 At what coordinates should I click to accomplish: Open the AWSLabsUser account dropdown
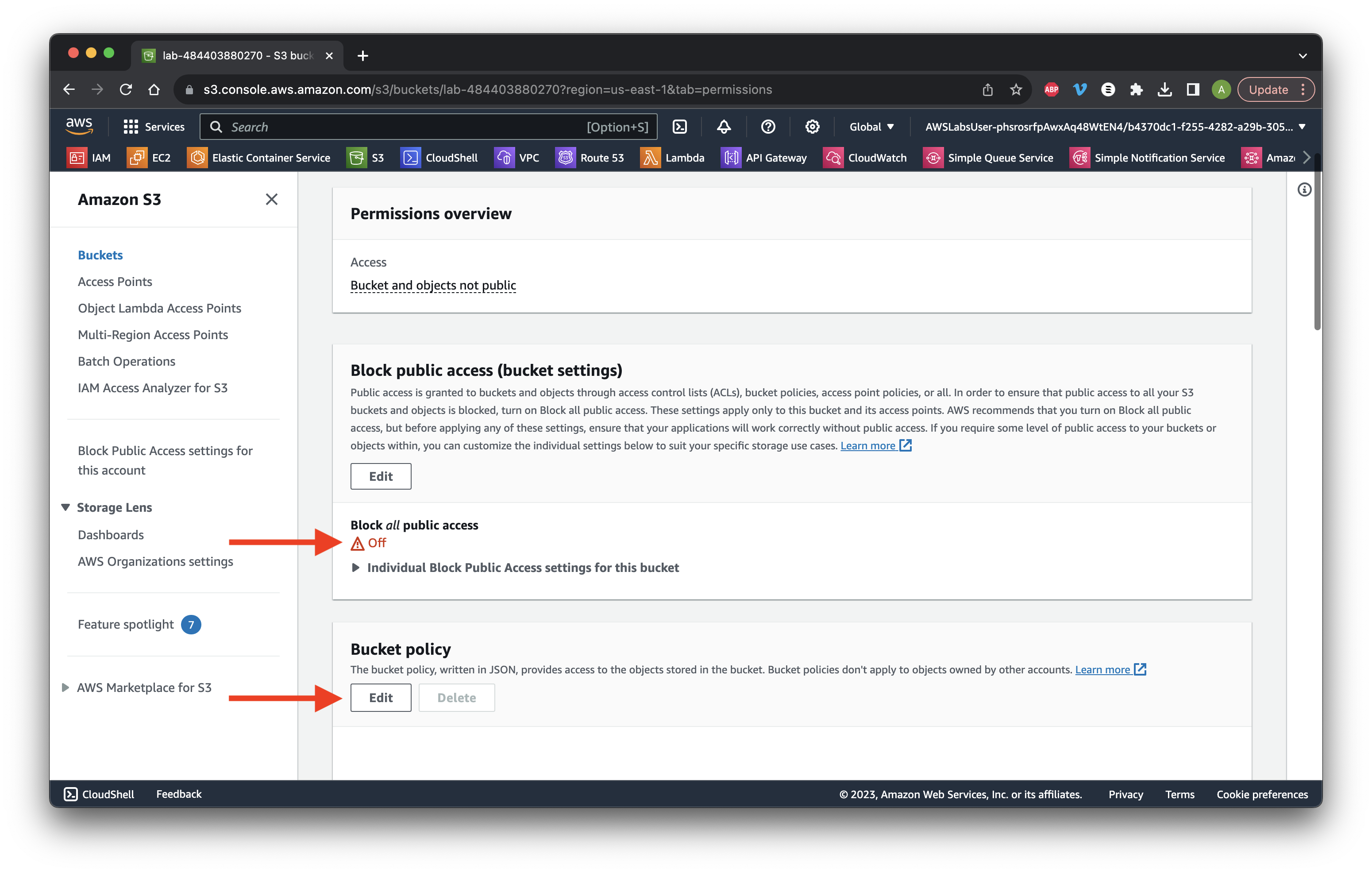pos(1114,127)
